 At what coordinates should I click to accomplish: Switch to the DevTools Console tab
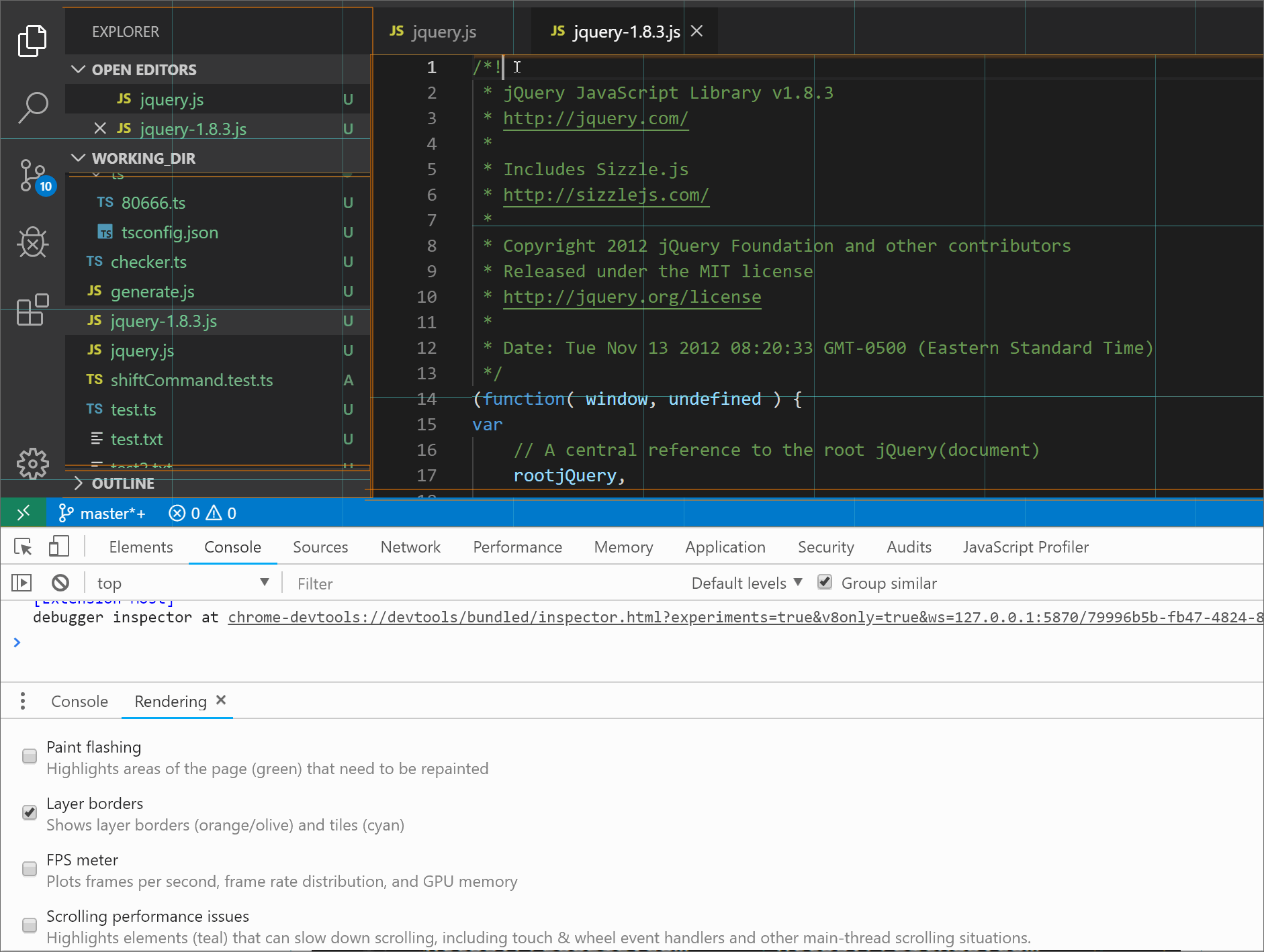click(232, 547)
